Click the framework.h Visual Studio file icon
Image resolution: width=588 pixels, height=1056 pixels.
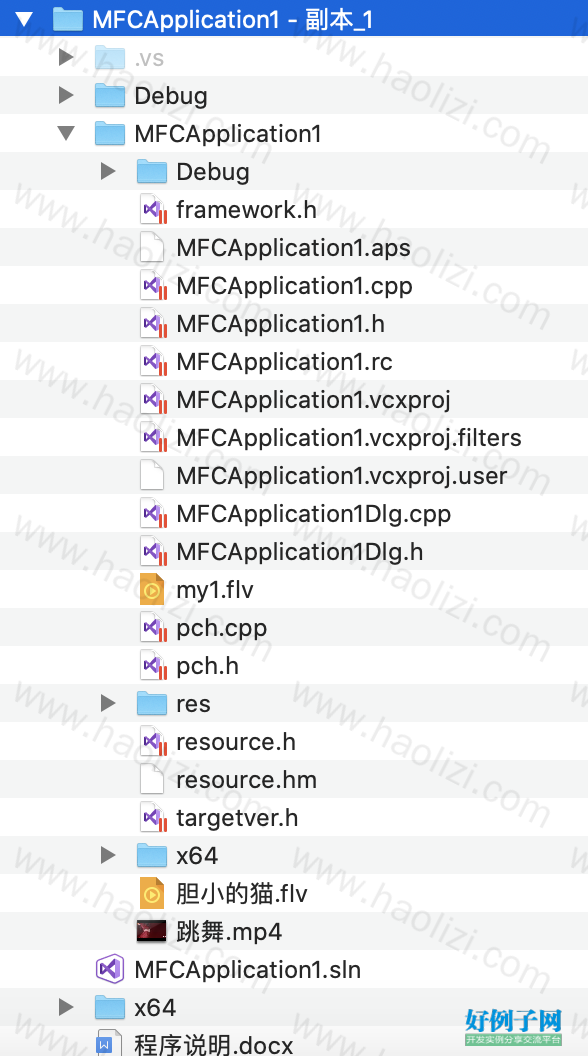(153, 209)
